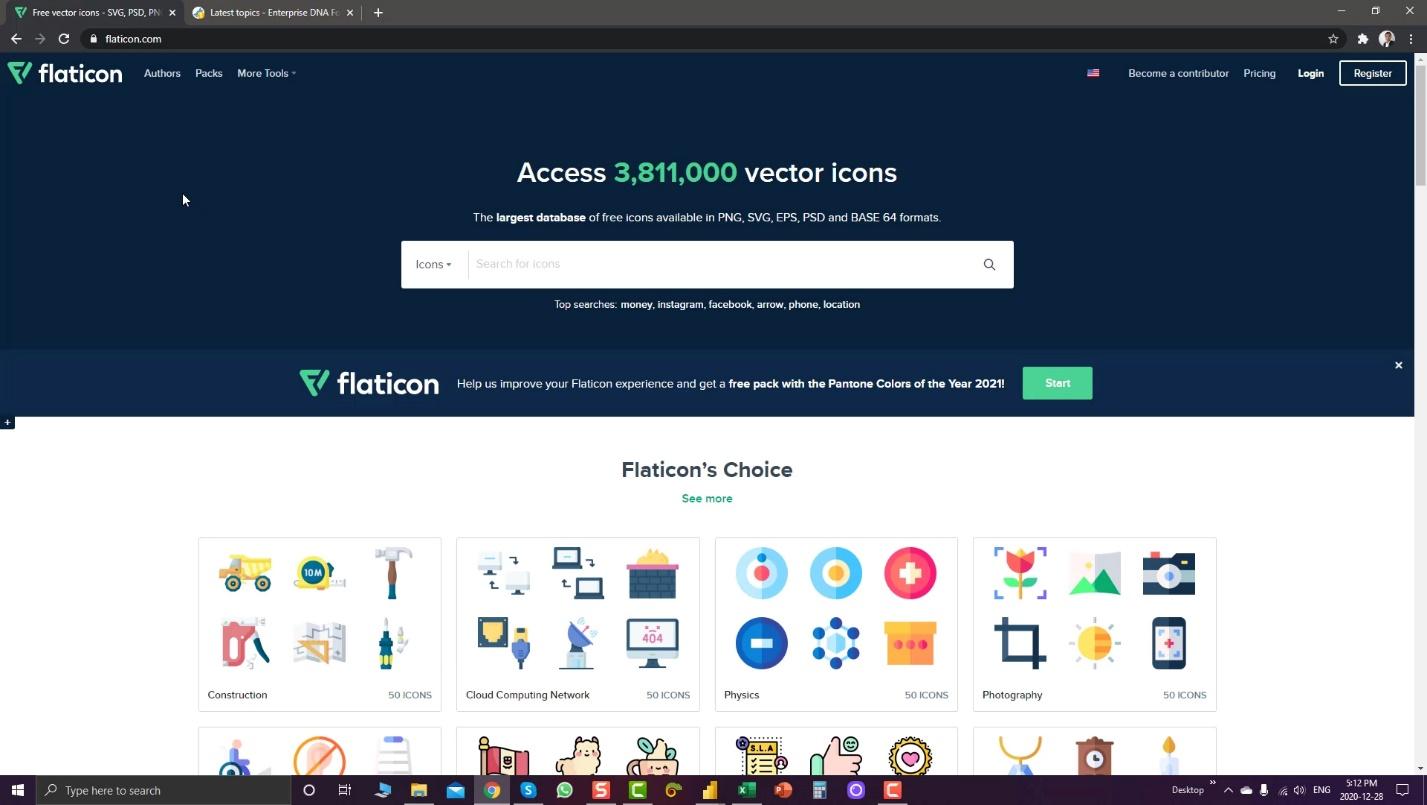The height and width of the screenshot is (805, 1427).
Task: Open Cloud Computing Network pack title
Action: 528,695
